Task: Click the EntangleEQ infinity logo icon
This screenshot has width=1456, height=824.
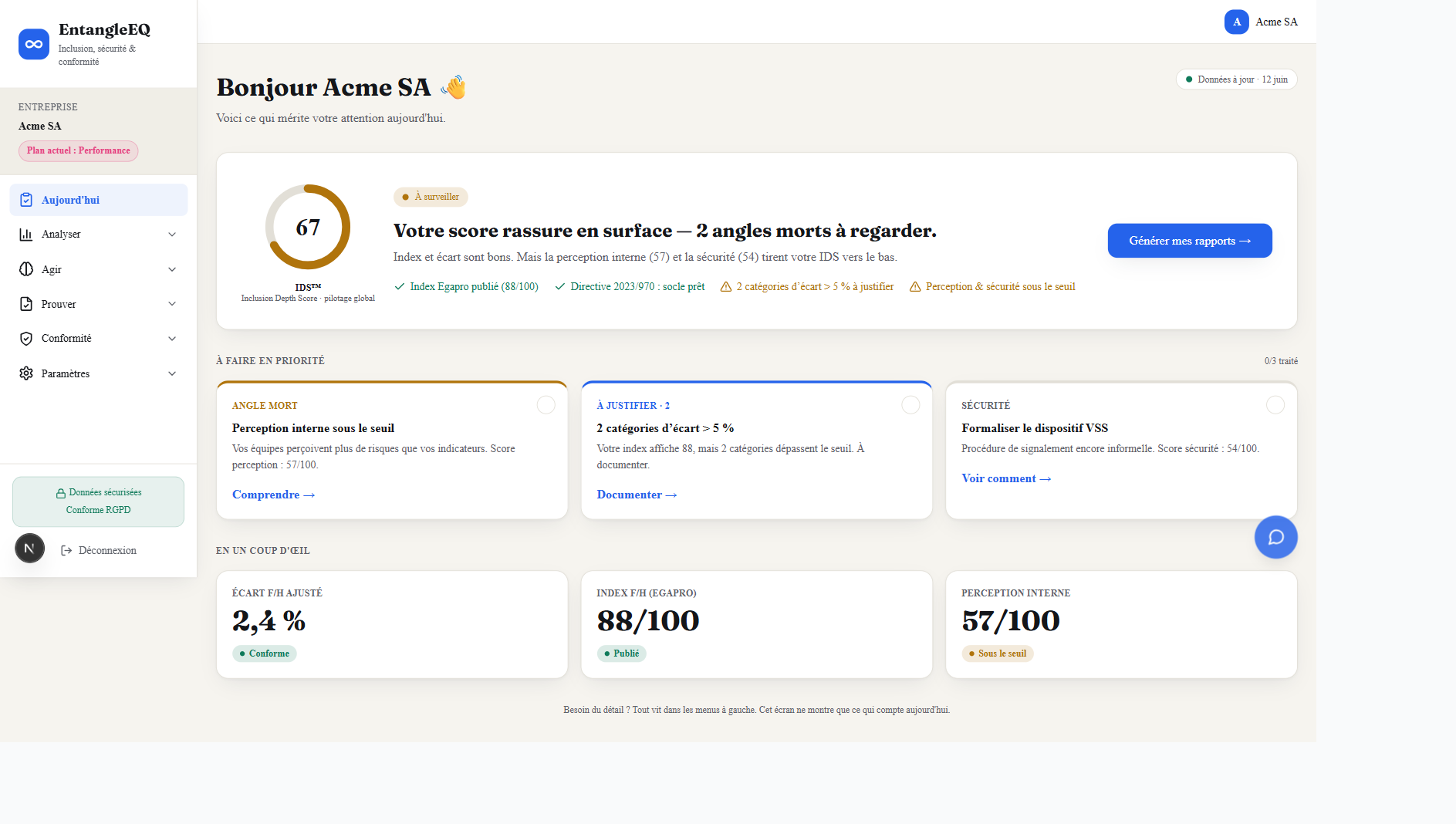Action: (34, 44)
